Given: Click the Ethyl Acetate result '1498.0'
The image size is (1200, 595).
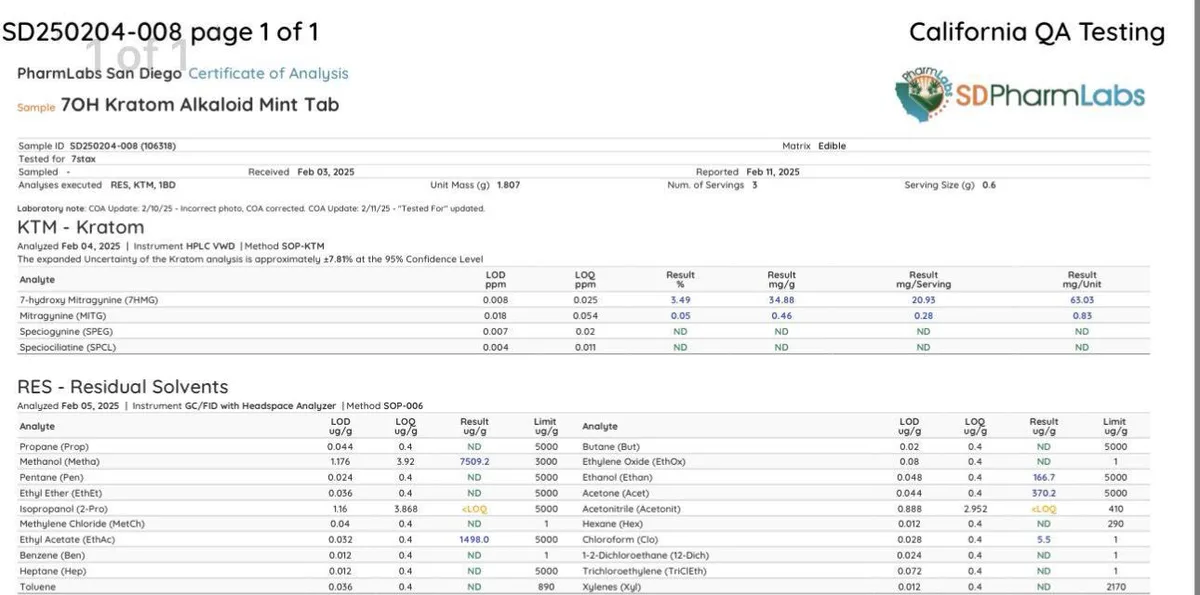Looking at the screenshot, I should pos(474,540).
